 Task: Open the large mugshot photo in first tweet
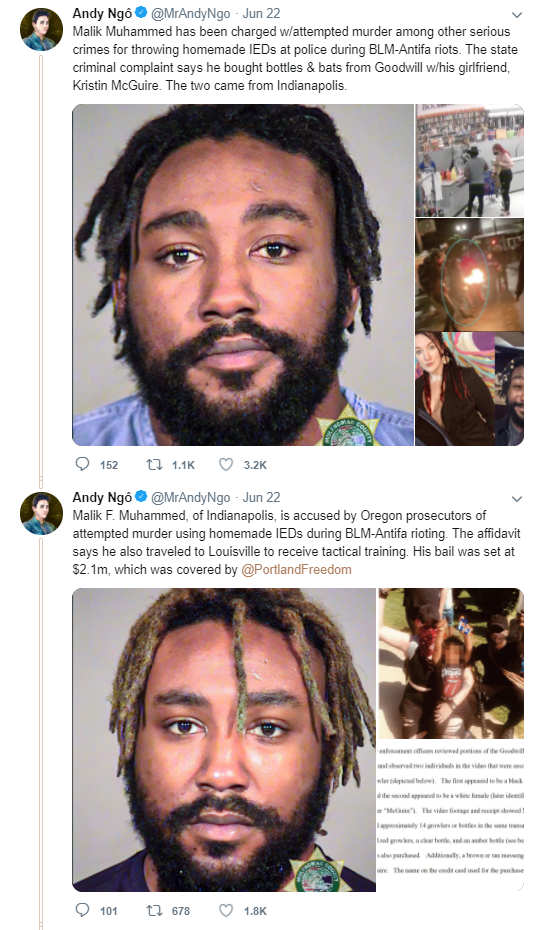tap(243, 275)
